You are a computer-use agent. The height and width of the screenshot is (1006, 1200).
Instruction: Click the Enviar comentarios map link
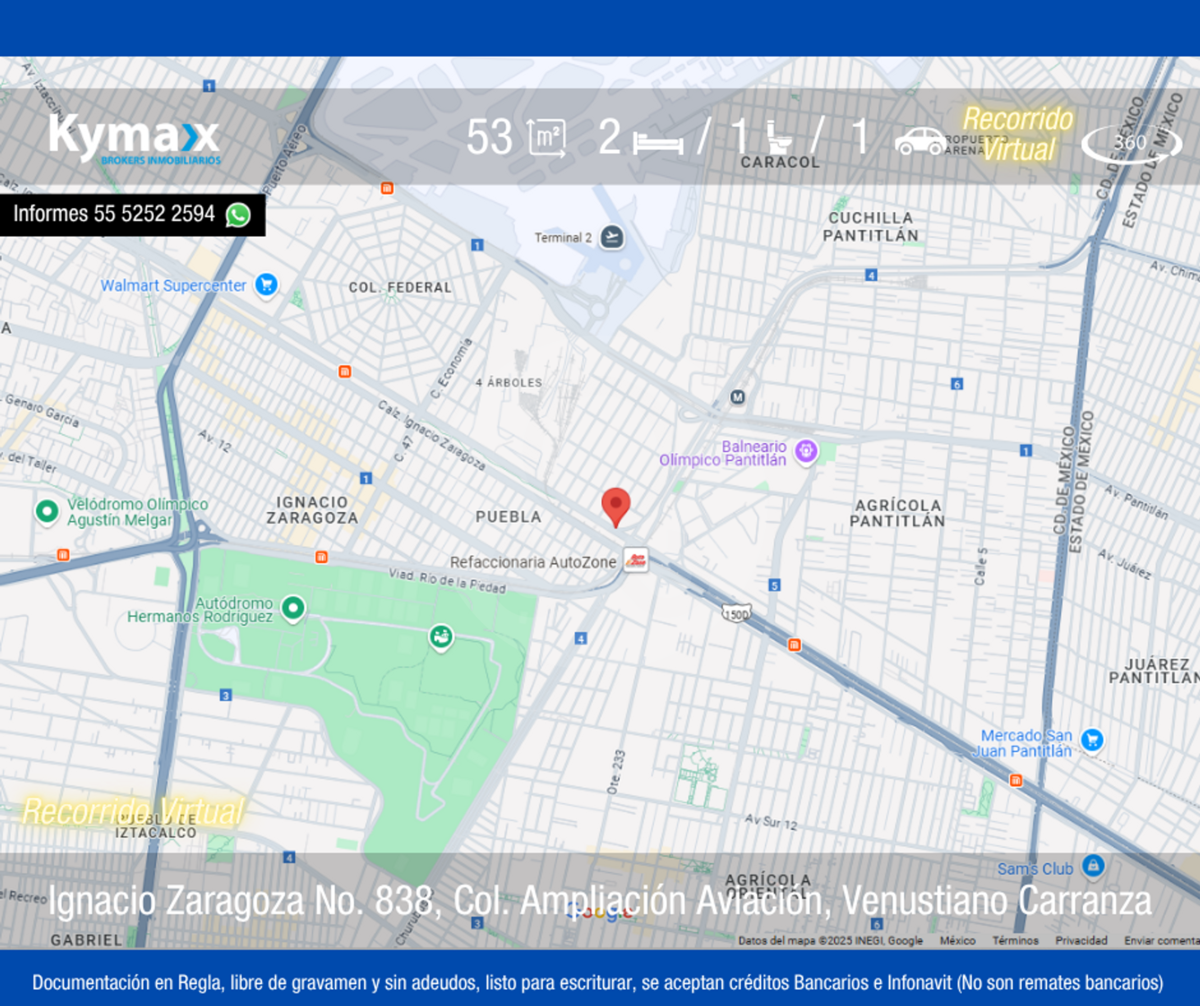1161,941
